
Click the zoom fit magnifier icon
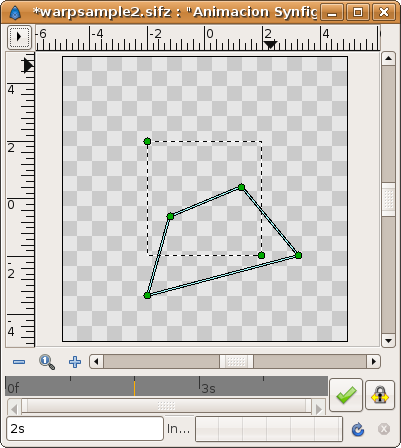(47, 362)
